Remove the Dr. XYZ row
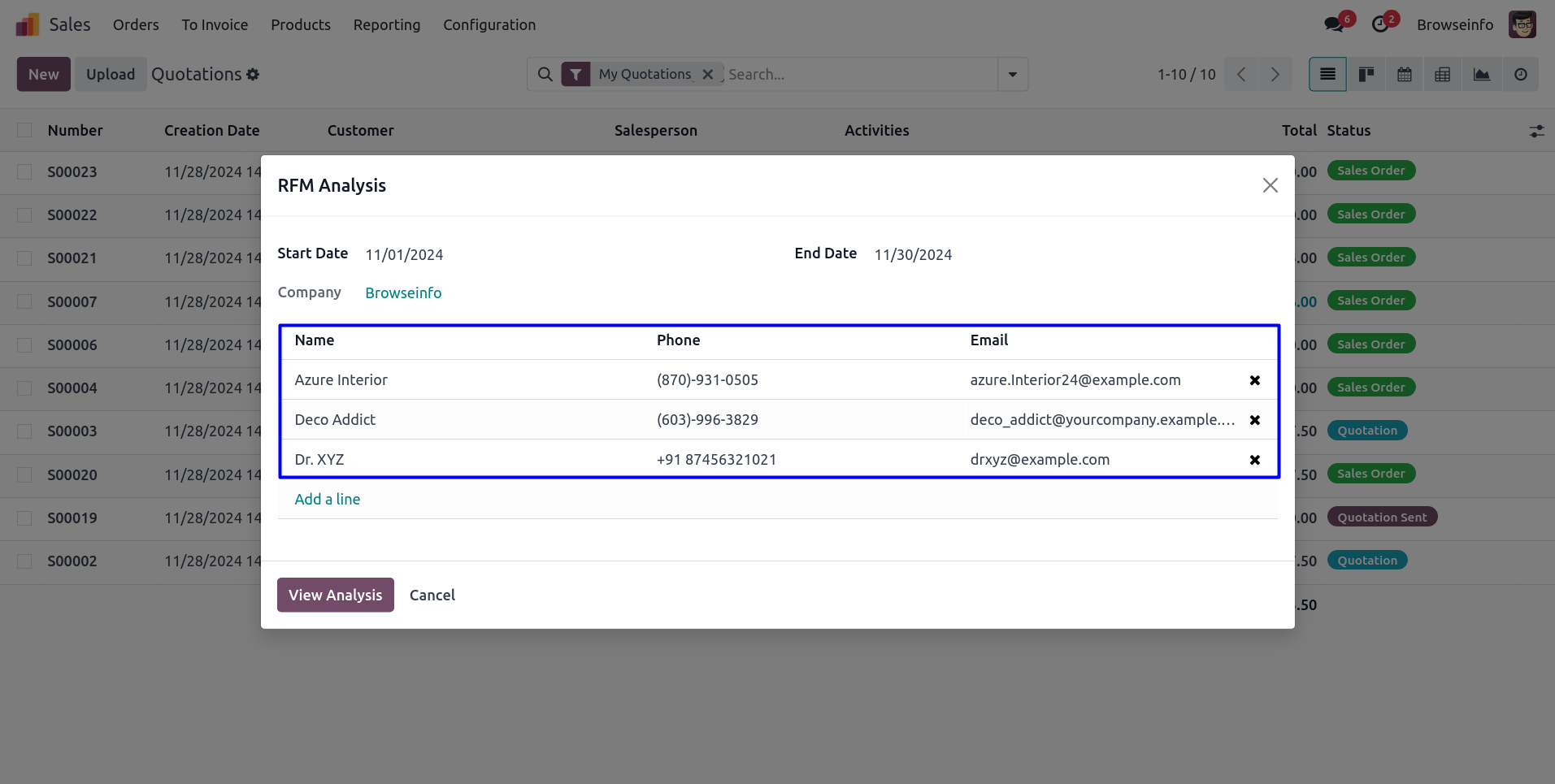The height and width of the screenshot is (784, 1555). 1254,460
